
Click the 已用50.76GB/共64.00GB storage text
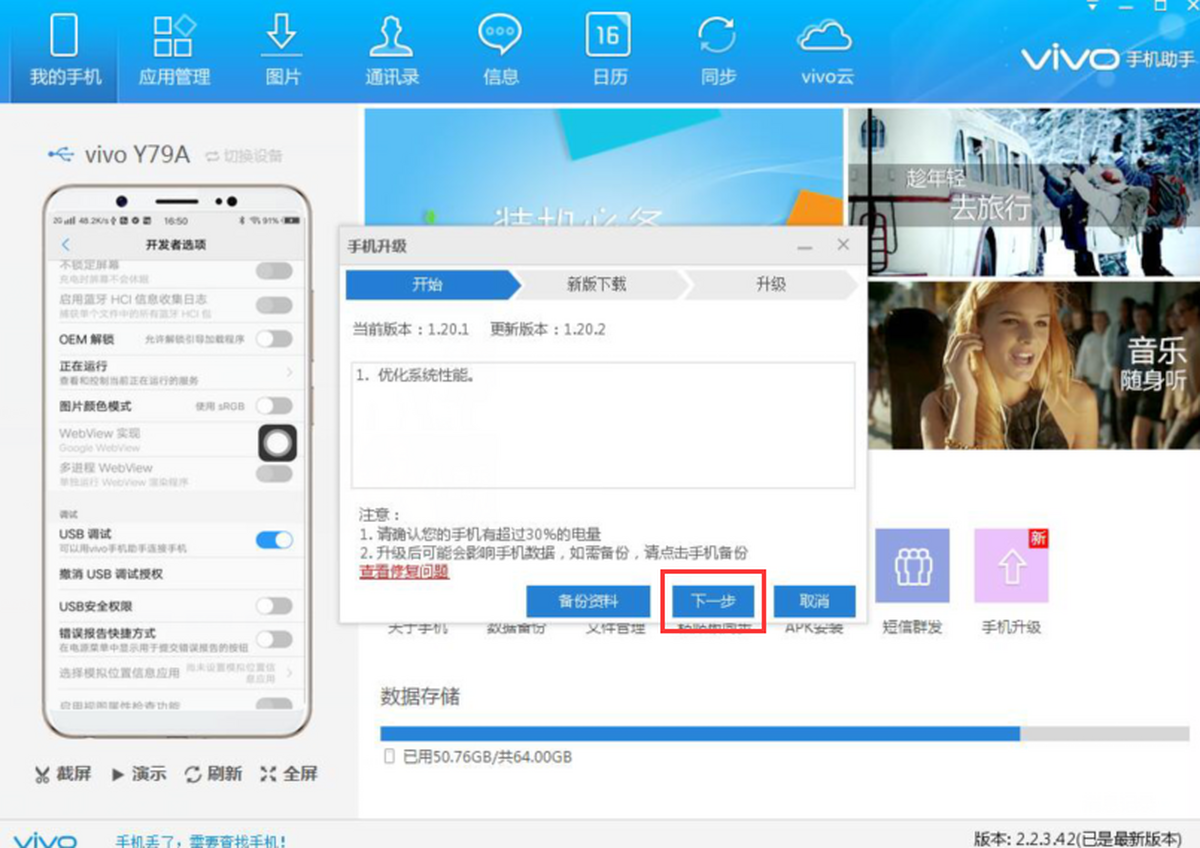(487, 757)
